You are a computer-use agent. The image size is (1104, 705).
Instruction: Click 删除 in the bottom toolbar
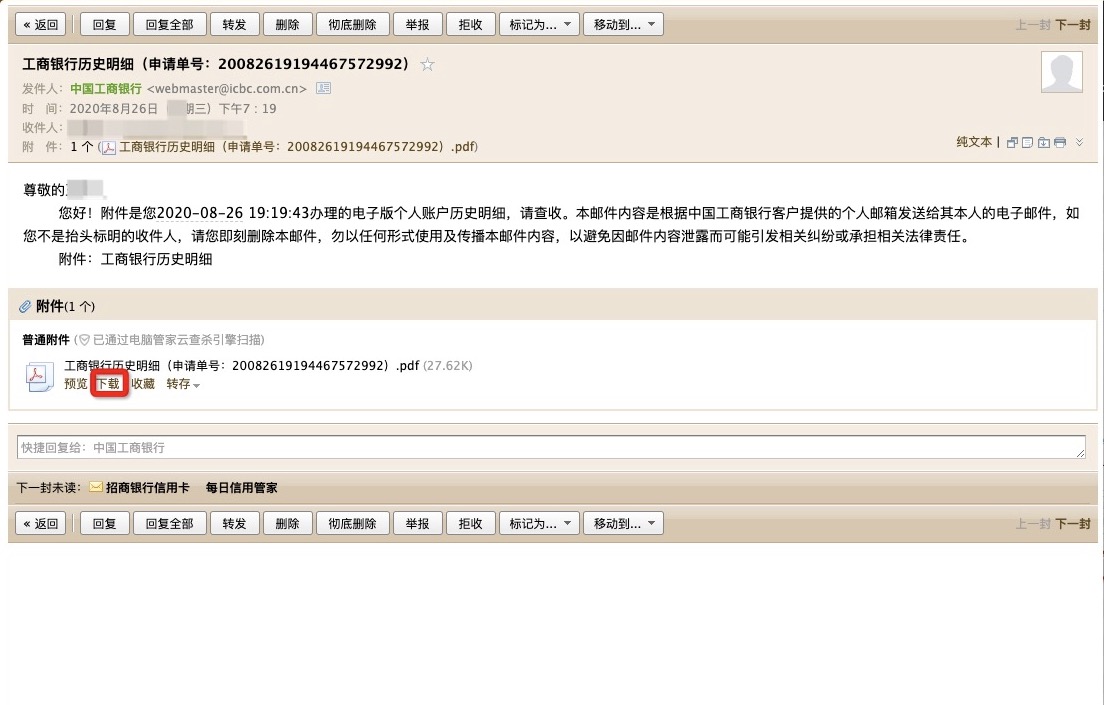click(287, 523)
